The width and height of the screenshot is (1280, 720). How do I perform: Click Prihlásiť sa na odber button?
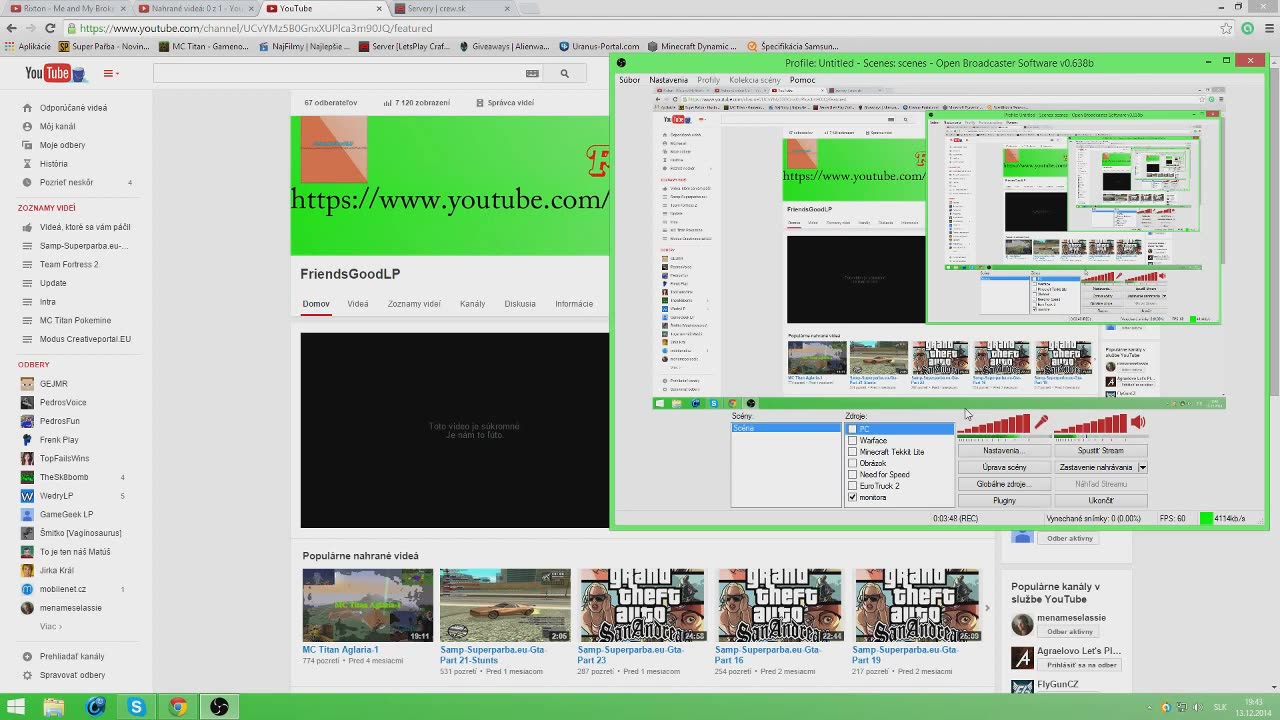[x=1078, y=665]
